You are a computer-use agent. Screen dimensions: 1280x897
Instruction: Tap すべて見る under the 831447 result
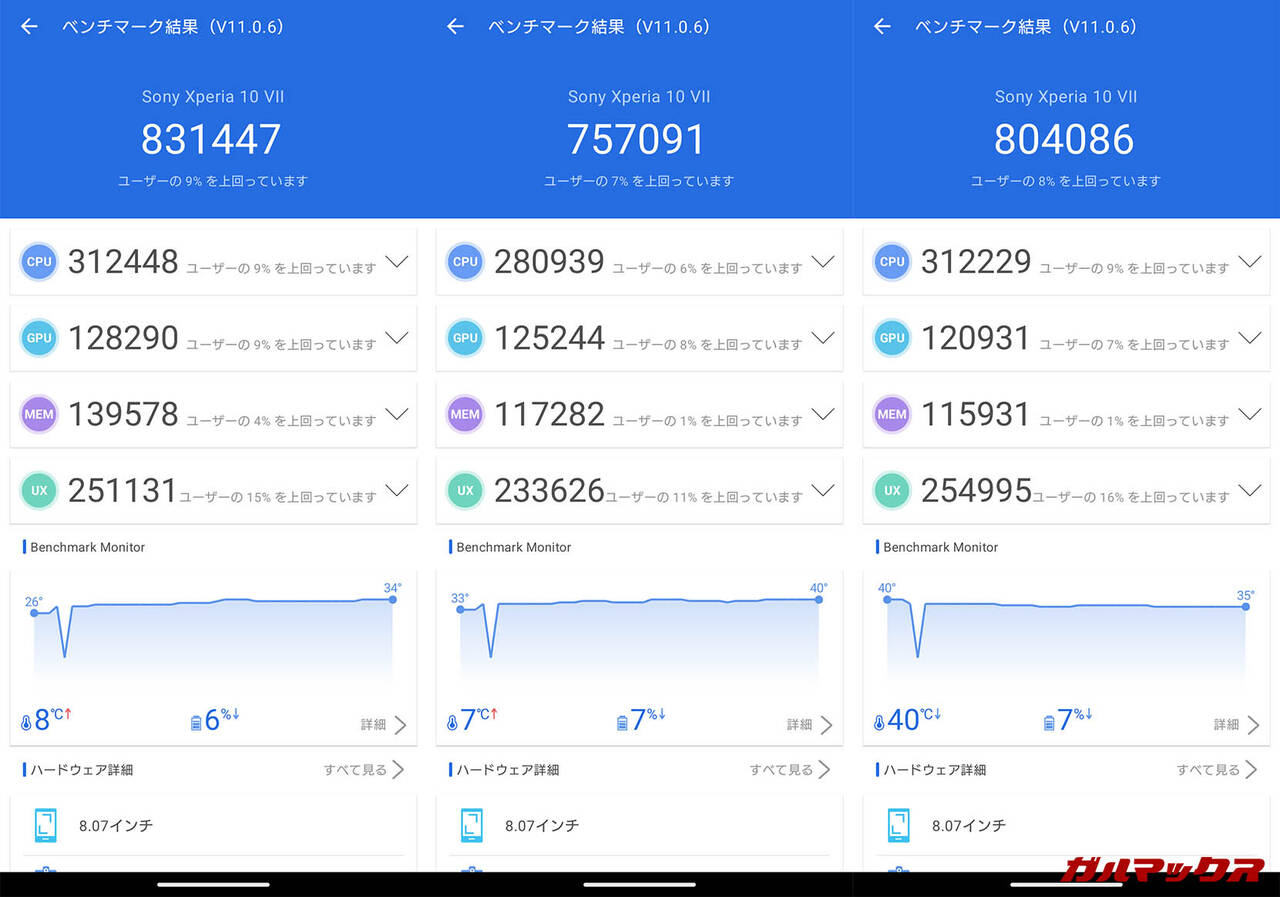pyautogui.click(x=363, y=770)
